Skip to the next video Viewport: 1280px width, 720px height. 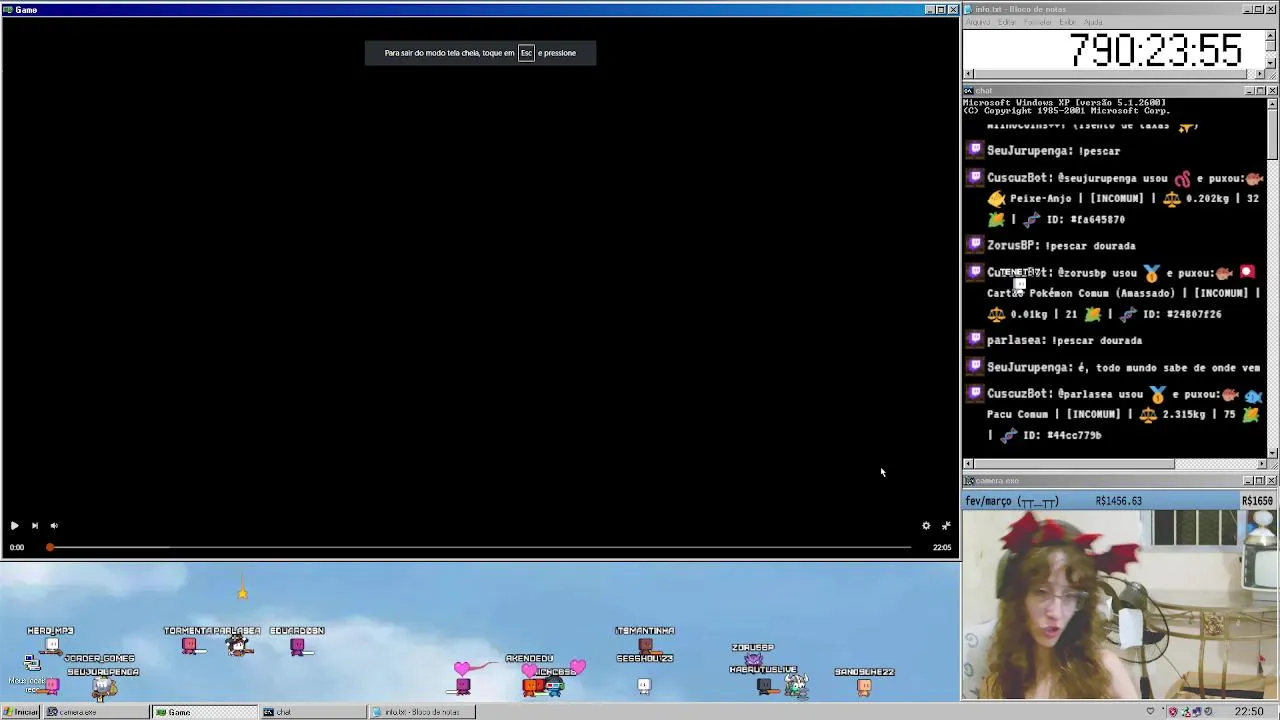34,526
